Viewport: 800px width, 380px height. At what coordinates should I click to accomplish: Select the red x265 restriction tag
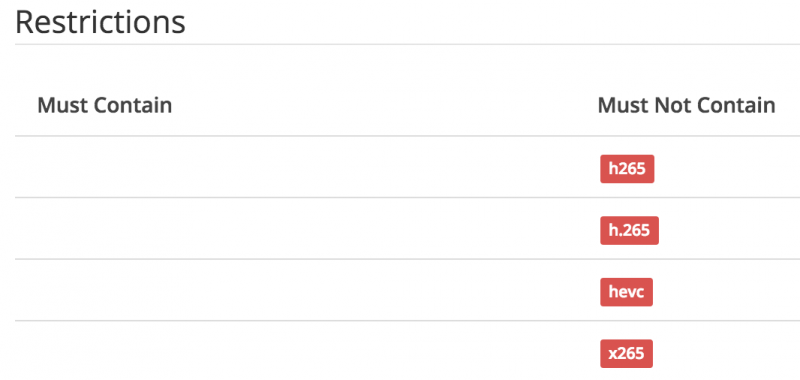(x=626, y=353)
